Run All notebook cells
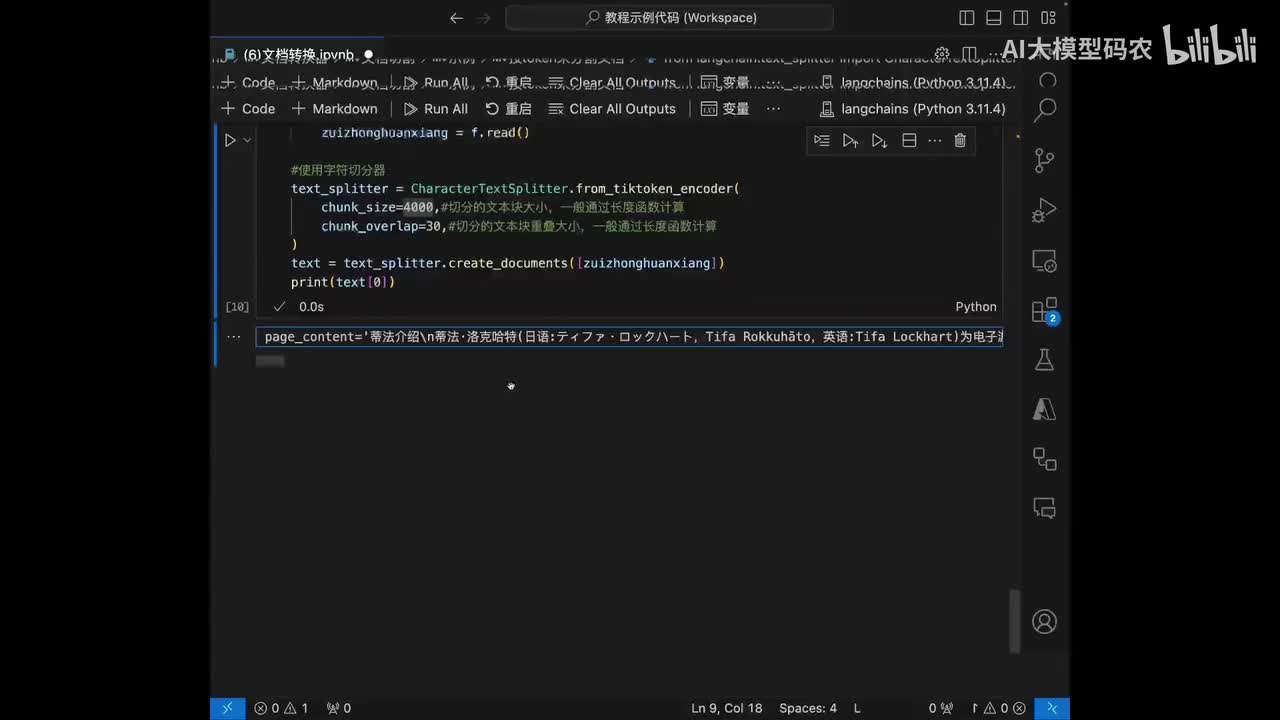This screenshot has width=1280, height=720. pos(435,109)
